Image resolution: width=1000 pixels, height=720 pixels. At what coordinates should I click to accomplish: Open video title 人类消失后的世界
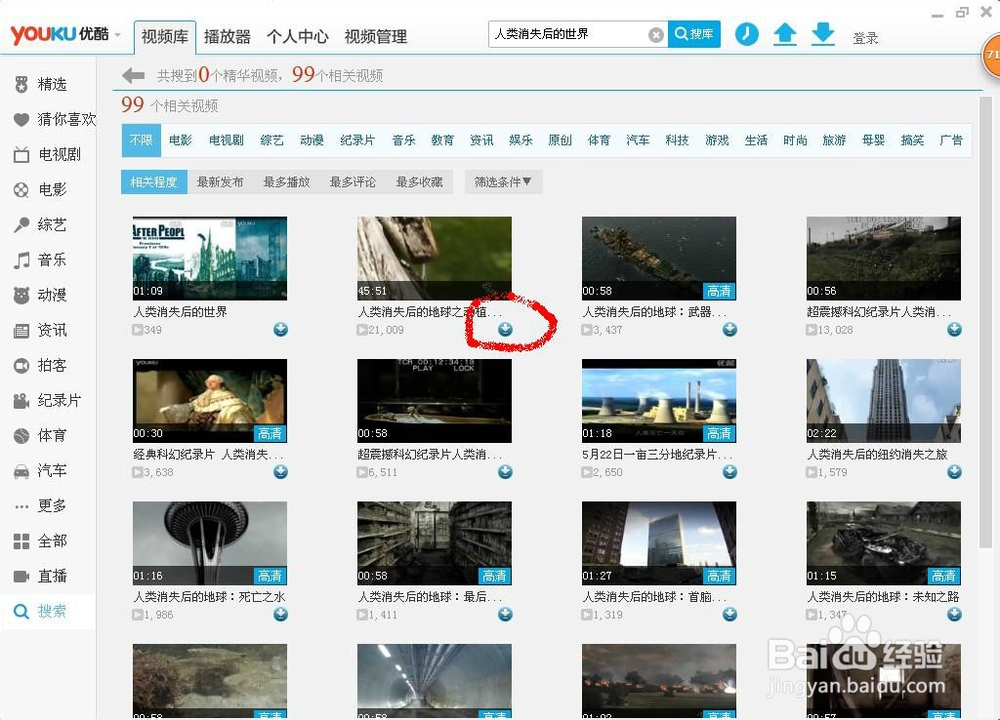180,312
